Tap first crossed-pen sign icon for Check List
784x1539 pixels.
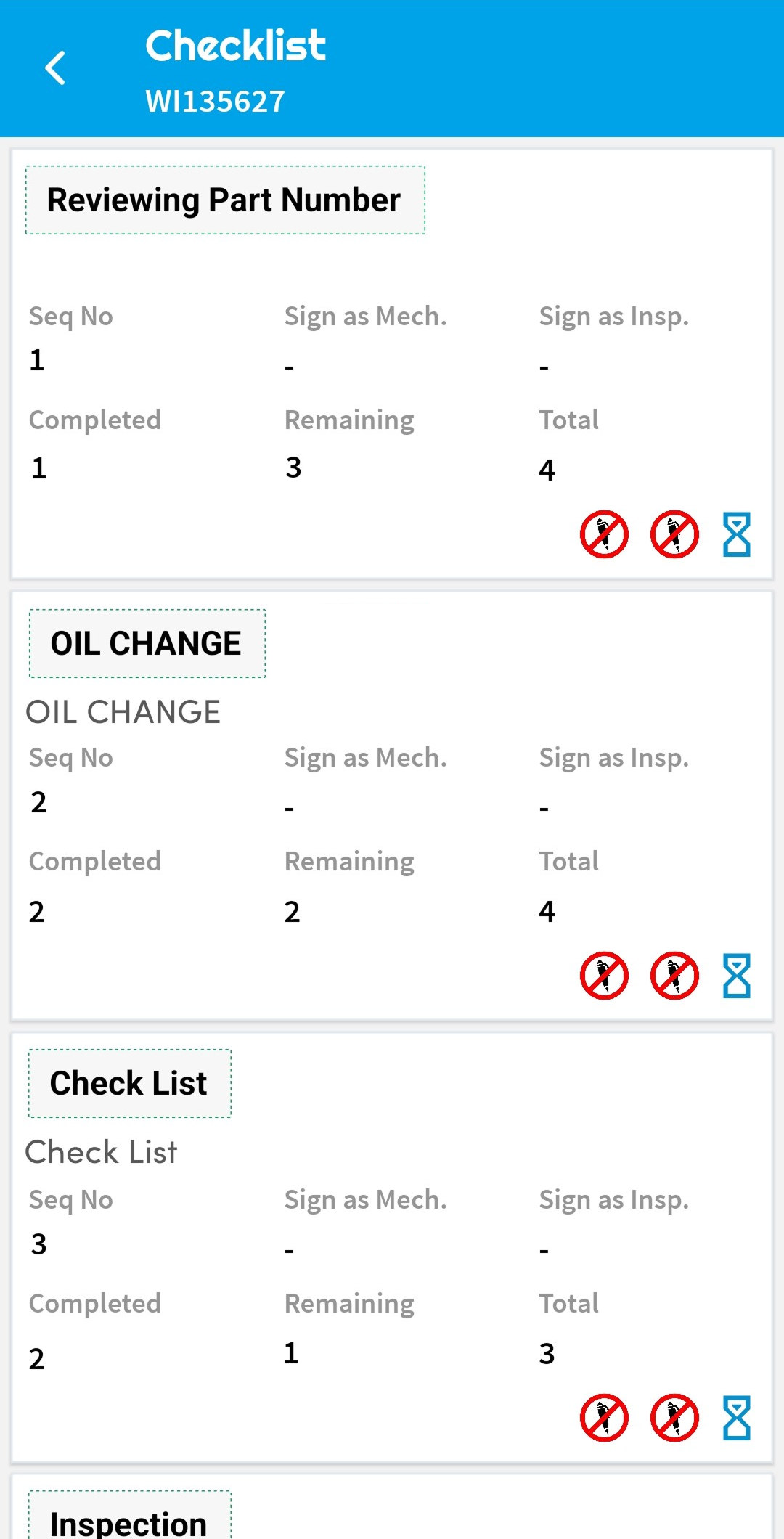pos(604,1418)
